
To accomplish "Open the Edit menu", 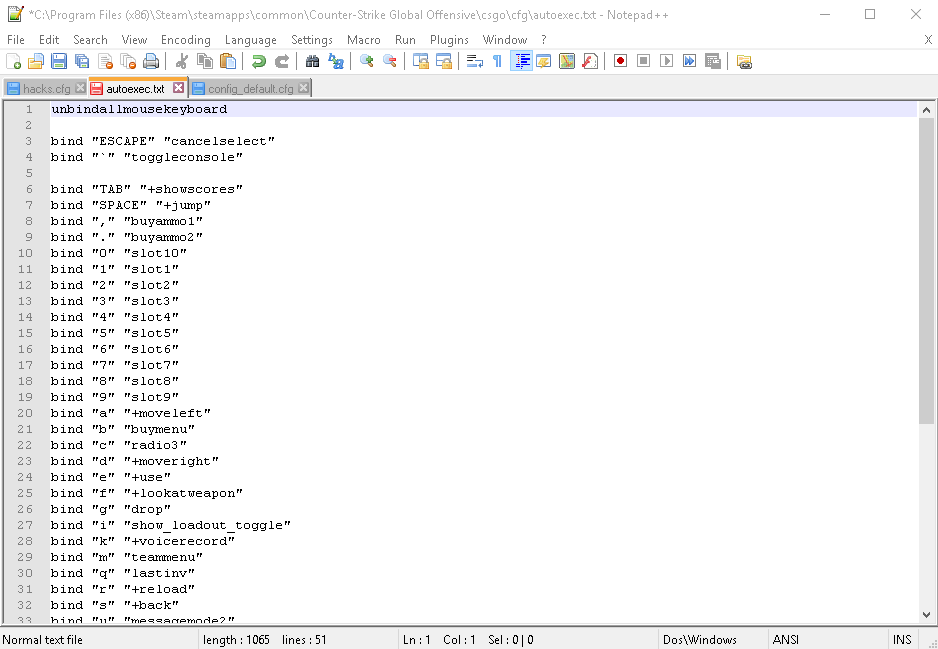I will pyautogui.click(x=49, y=39).
